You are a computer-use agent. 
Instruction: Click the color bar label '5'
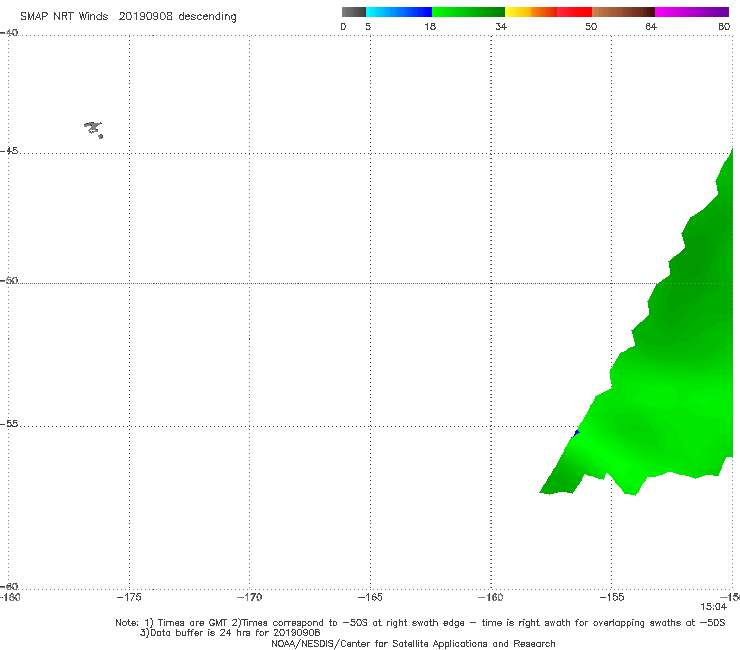pyautogui.click(x=368, y=26)
